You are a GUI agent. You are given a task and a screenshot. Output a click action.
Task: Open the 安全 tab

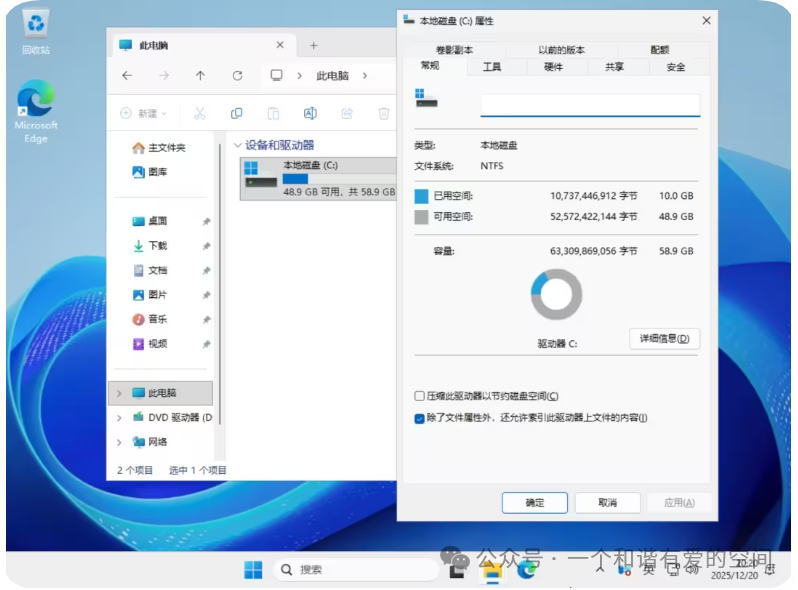(676, 67)
